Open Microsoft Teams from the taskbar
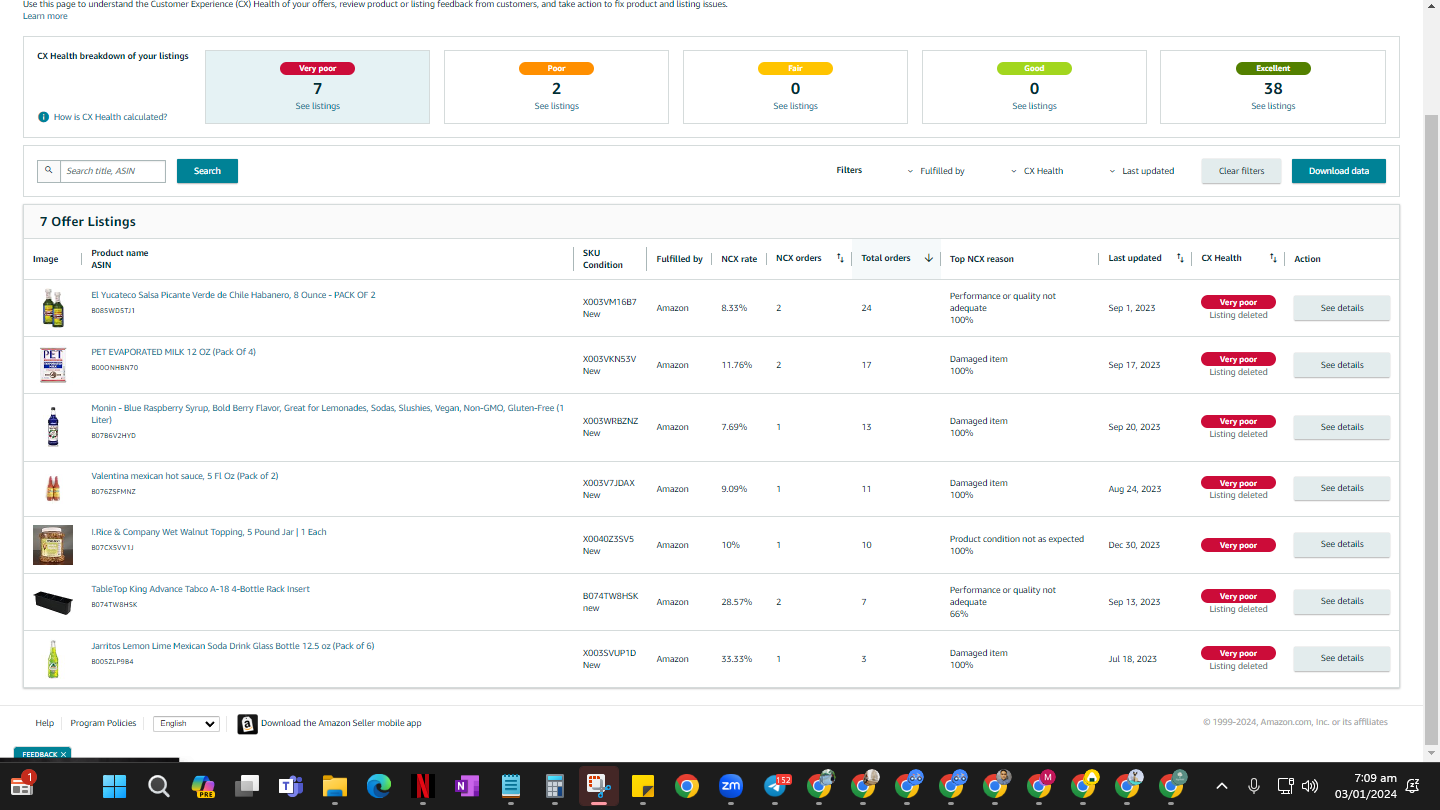 (291, 786)
